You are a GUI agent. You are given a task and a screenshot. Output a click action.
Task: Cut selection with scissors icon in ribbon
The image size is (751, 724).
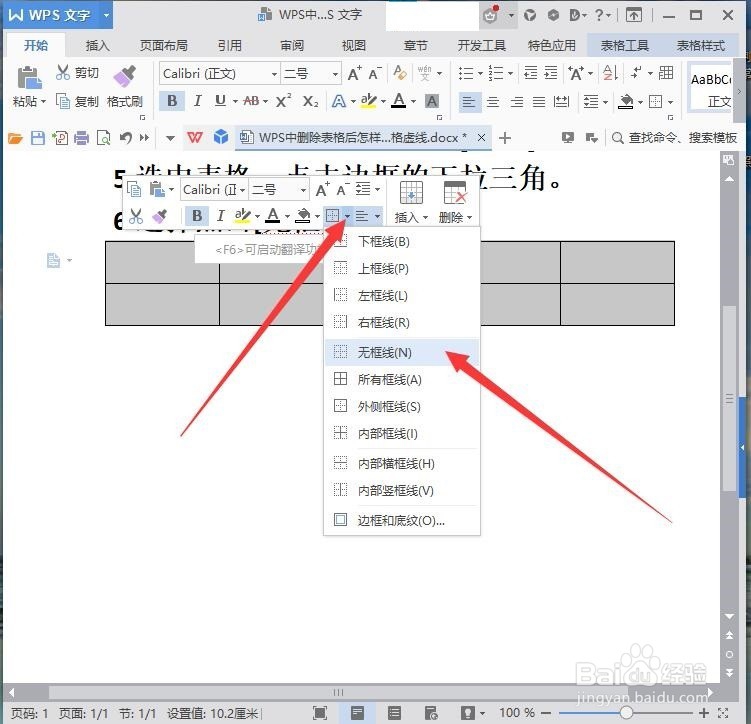pos(63,73)
